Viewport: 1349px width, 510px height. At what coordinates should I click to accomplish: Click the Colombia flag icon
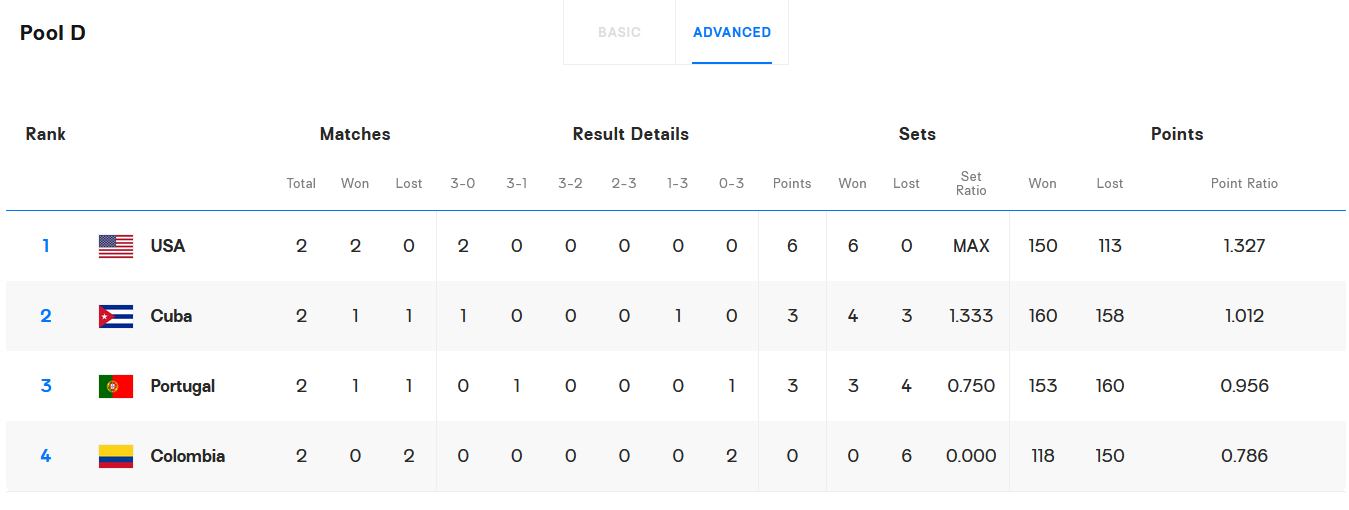point(116,456)
